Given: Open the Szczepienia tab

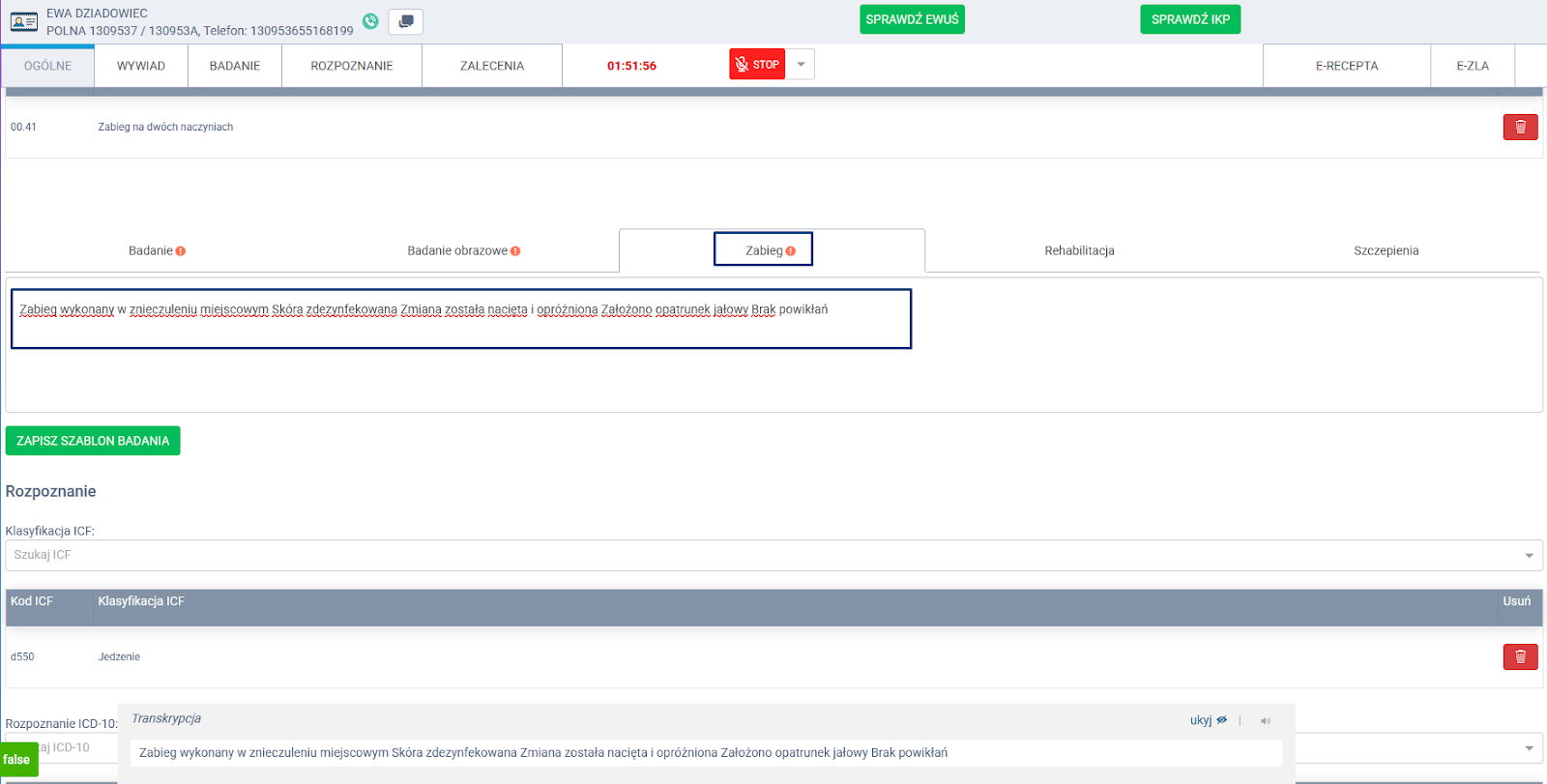Looking at the screenshot, I should click(x=1386, y=250).
